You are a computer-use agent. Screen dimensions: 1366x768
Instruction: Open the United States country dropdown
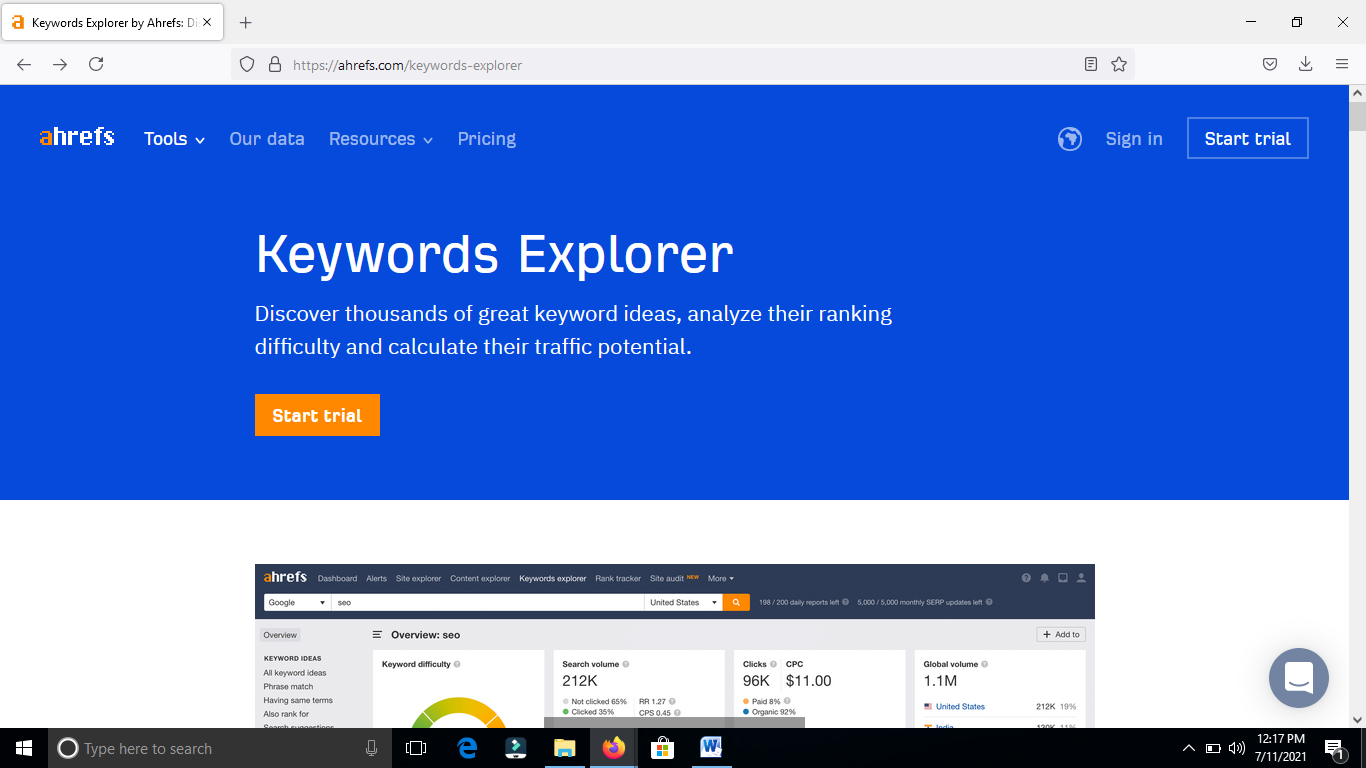(x=683, y=602)
